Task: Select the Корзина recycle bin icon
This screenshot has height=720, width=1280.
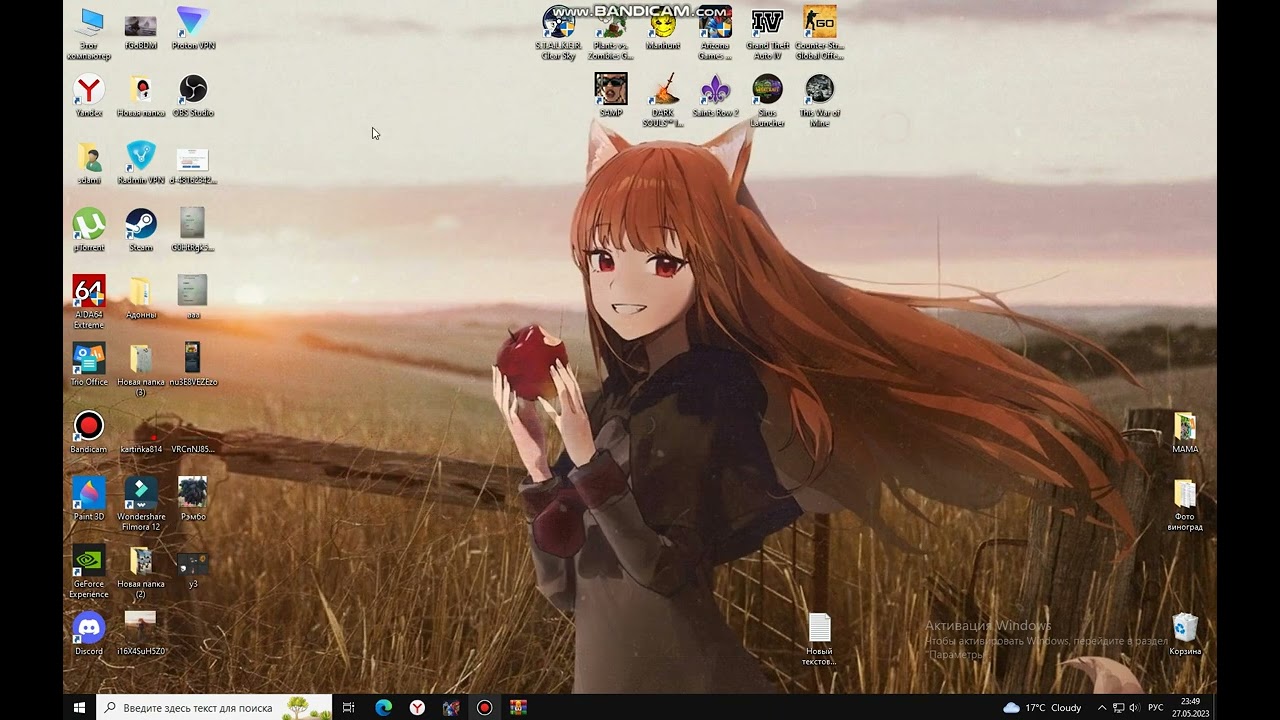Action: coord(1185,634)
